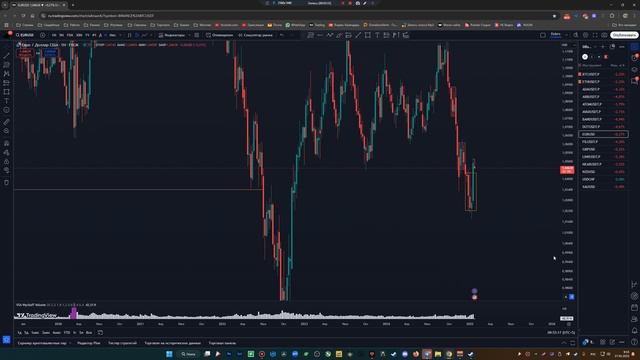Select EURUSD row in the watchlist

click(x=603, y=134)
